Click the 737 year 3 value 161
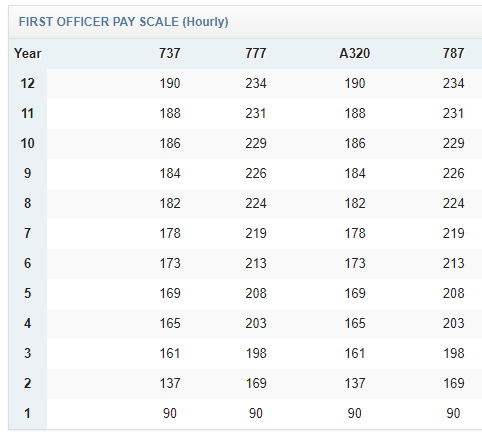Viewport: 482px width, 438px height. pos(170,353)
